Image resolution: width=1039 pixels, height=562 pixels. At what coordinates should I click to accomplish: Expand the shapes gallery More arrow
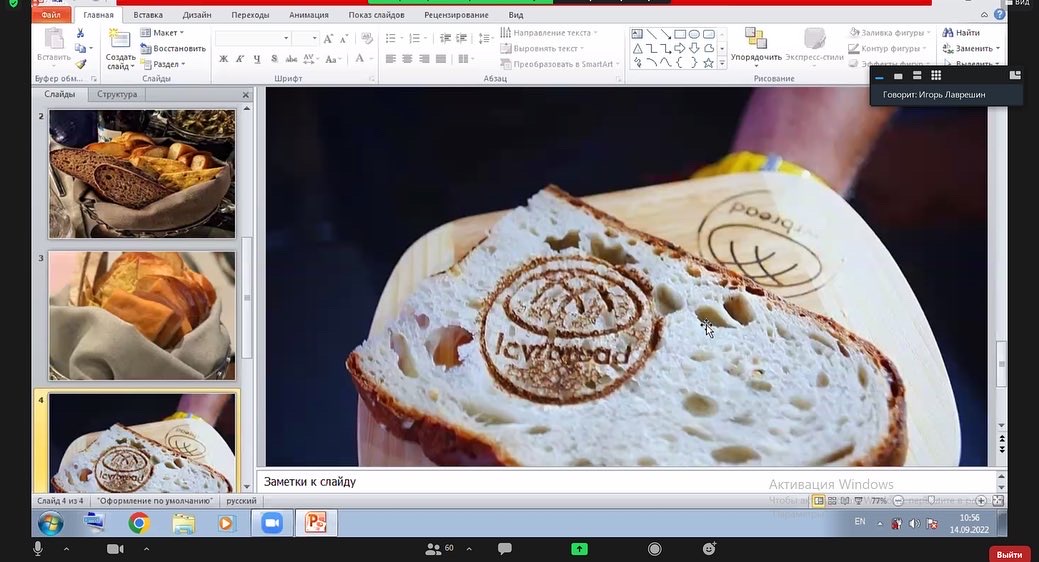click(722, 64)
